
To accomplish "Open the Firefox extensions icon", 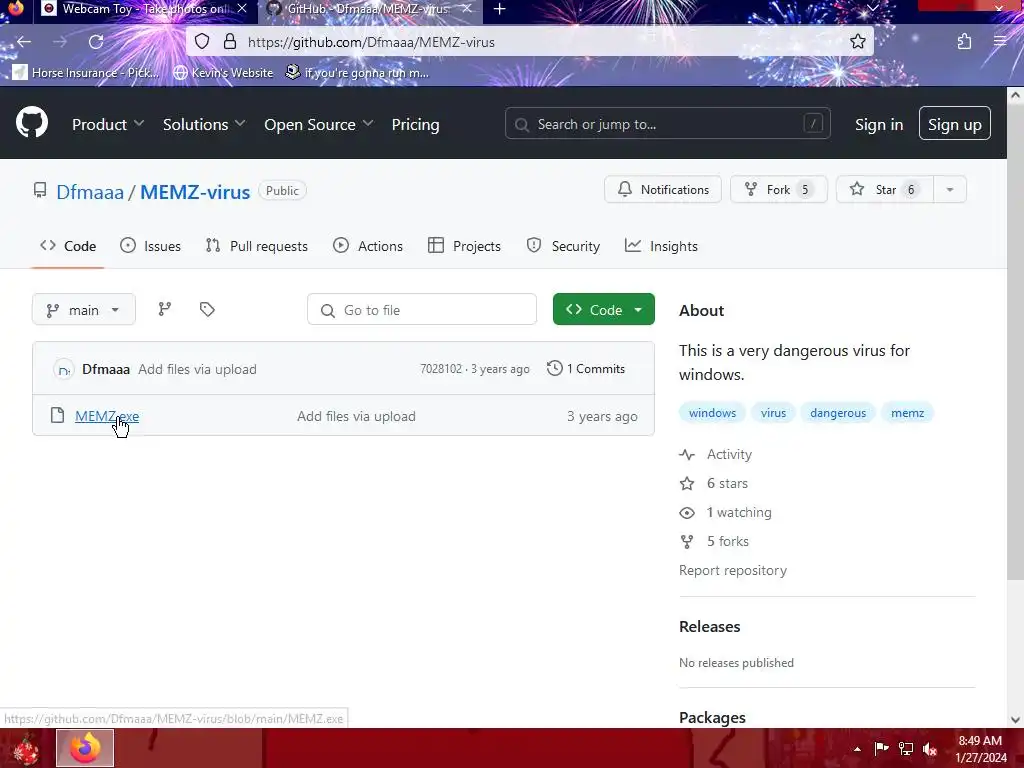I will point(964,42).
